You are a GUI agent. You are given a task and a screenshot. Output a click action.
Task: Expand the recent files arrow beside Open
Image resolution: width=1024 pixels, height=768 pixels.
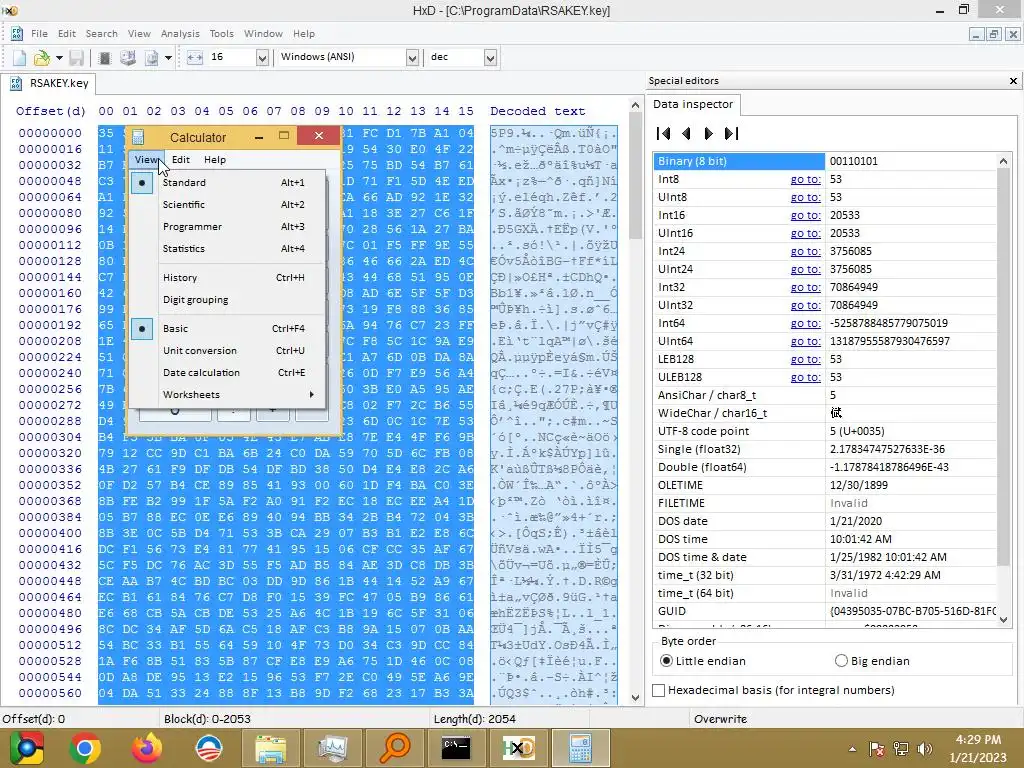[59, 57]
